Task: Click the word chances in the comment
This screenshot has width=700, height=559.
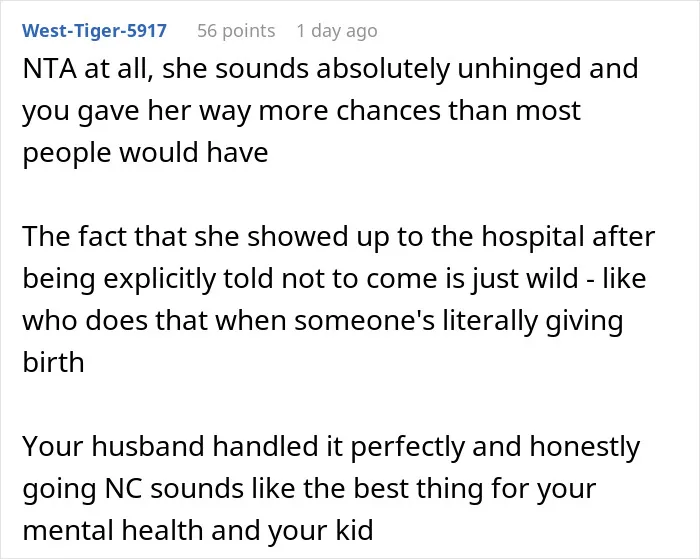Action: click(x=388, y=111)
